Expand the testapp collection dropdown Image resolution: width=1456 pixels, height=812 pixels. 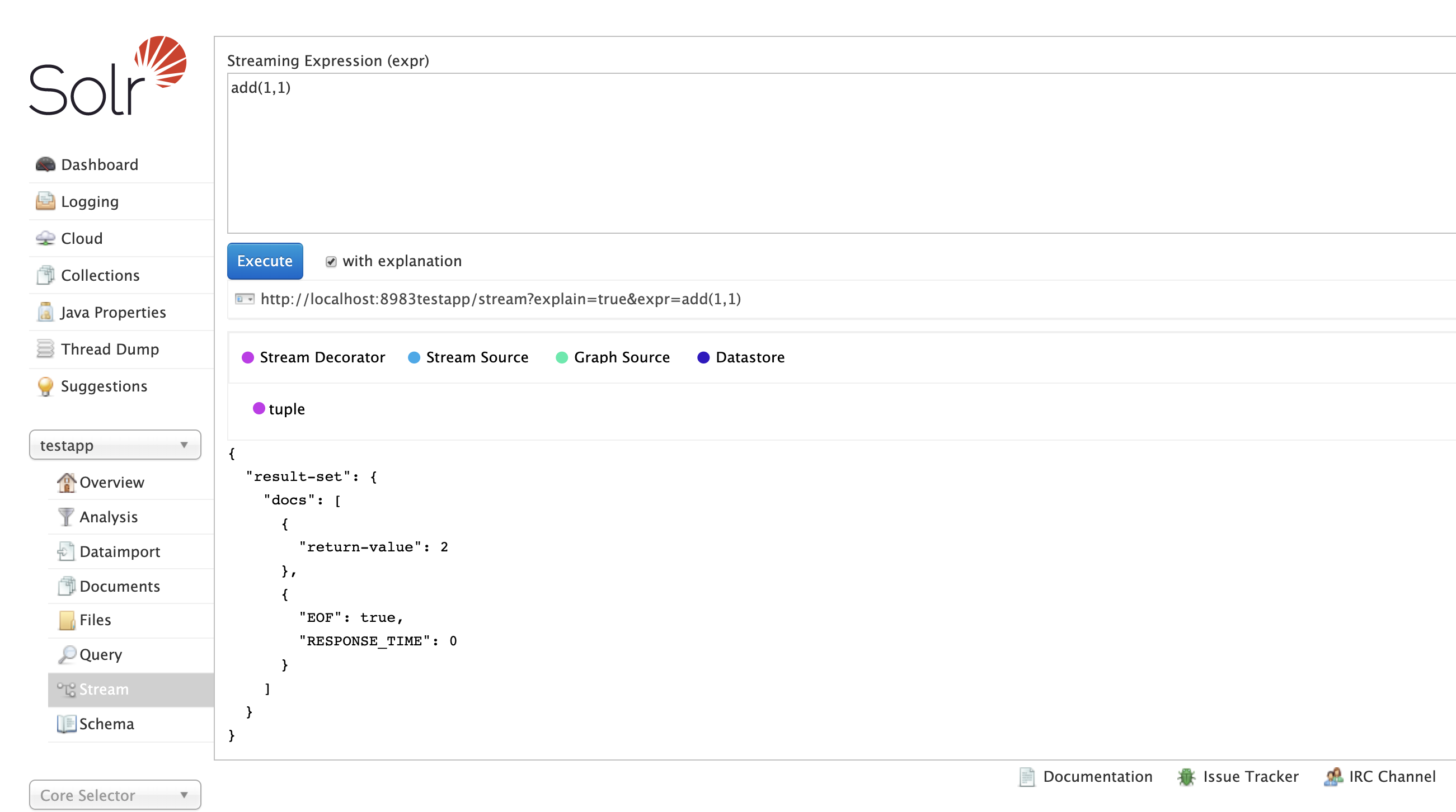pos(115,445)
